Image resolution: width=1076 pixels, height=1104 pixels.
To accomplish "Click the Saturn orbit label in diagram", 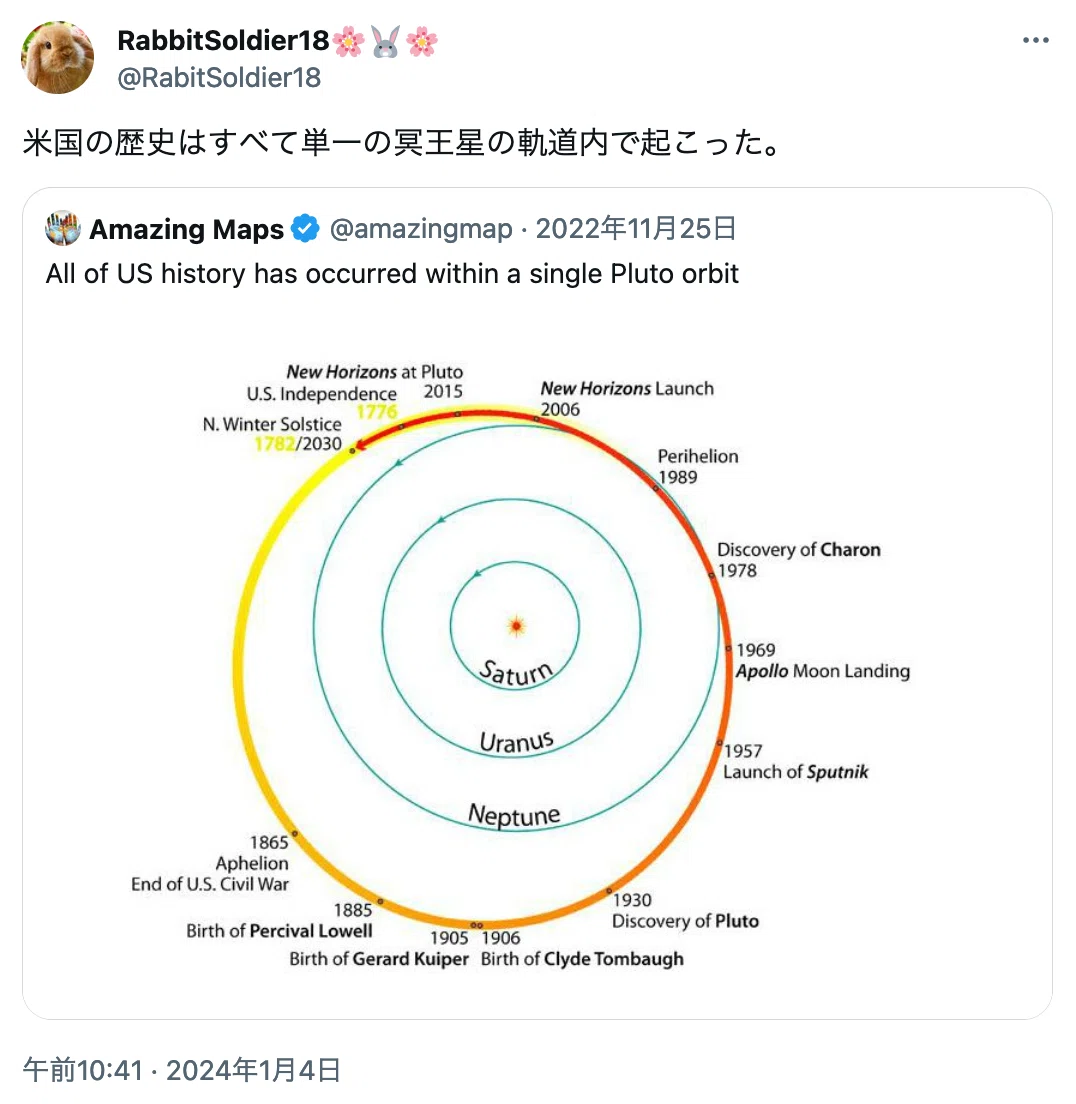I will (x=515, y=673).
